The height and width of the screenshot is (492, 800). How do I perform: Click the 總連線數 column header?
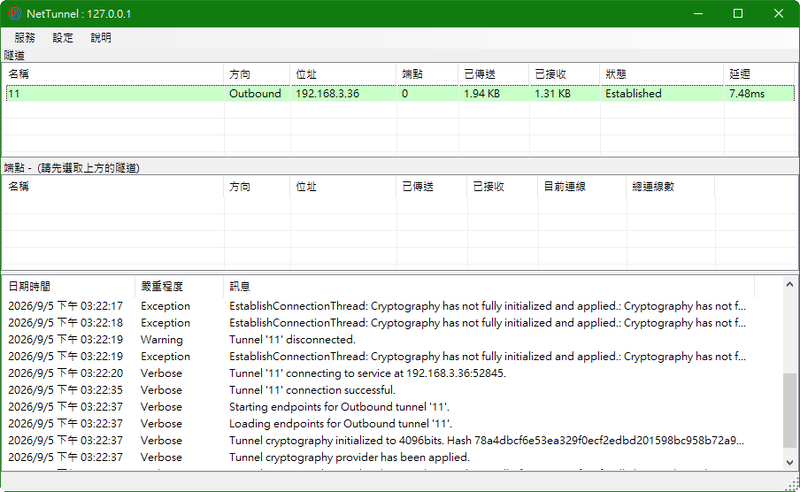671,186
